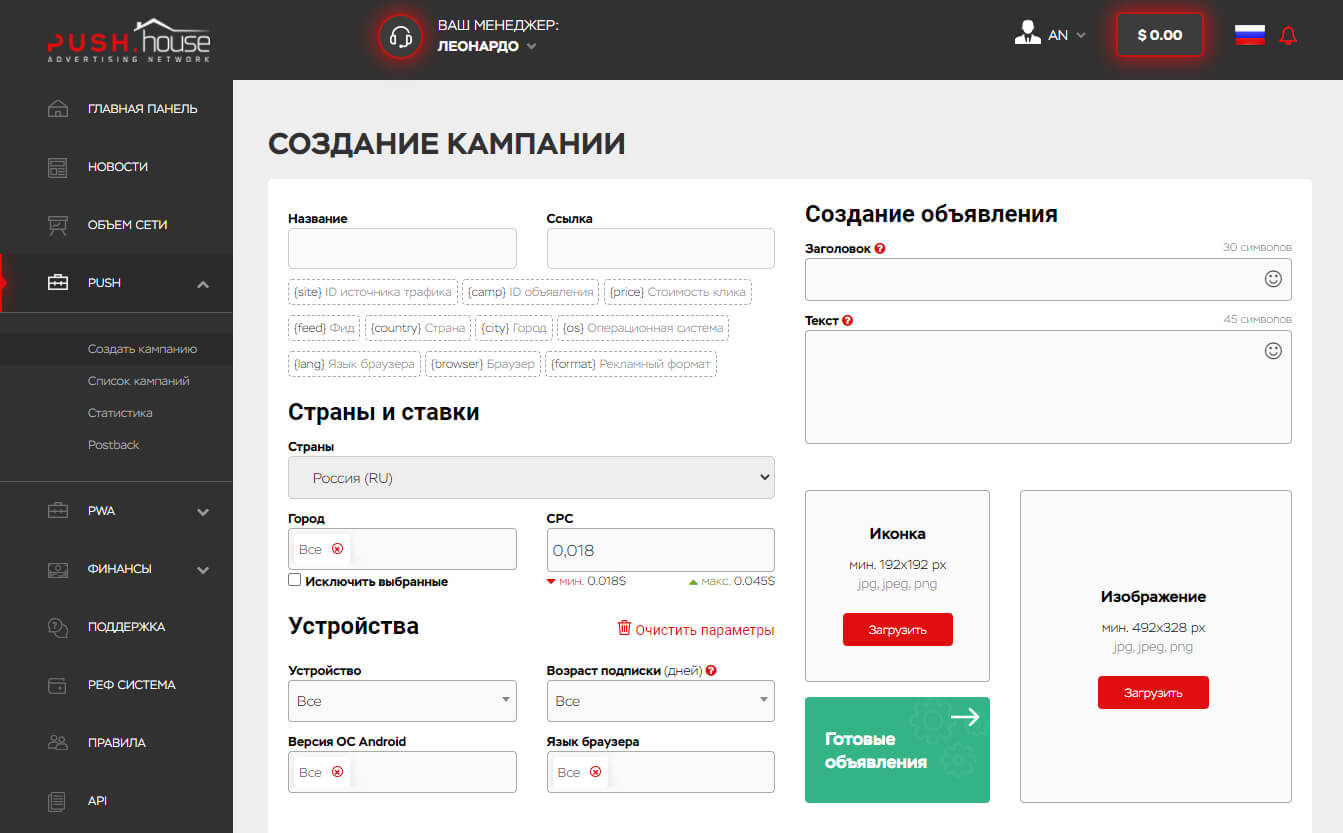The width and height of the screenshot is (1343, 833).
Task: Click the trash icon near Очистить параметры
Action: pyautogui.click(x=624, y=628)
